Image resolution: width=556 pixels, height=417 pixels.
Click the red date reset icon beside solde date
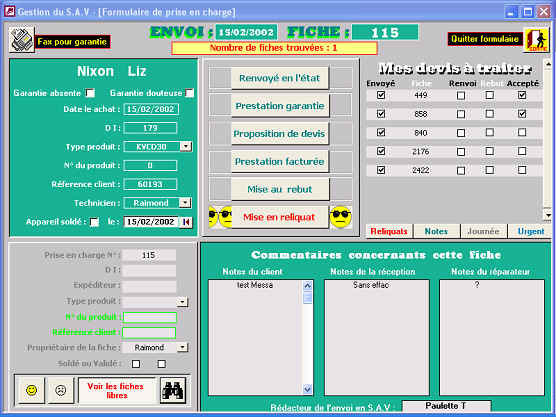(186, 222)
